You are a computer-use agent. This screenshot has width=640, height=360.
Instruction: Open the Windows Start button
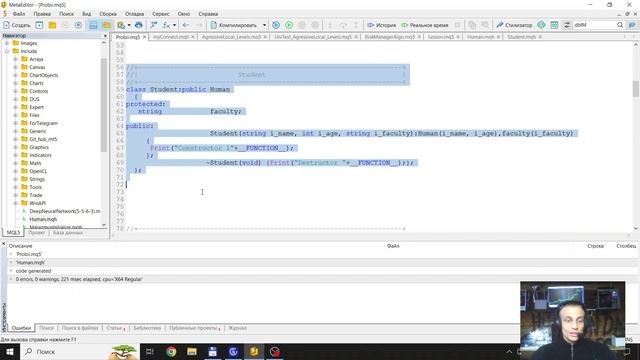[x=9, y=351]
